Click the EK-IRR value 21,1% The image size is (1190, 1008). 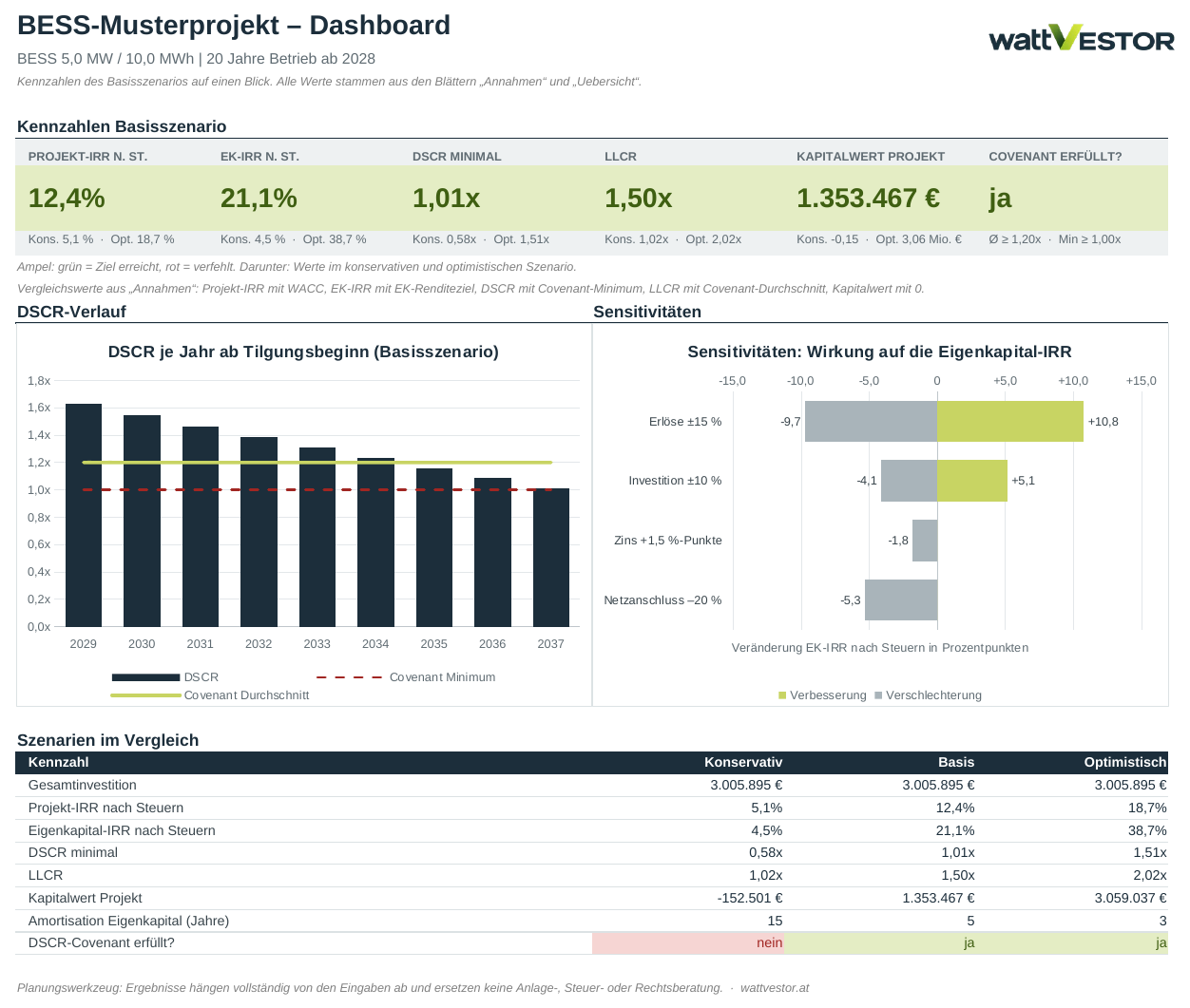click(259, 199)
